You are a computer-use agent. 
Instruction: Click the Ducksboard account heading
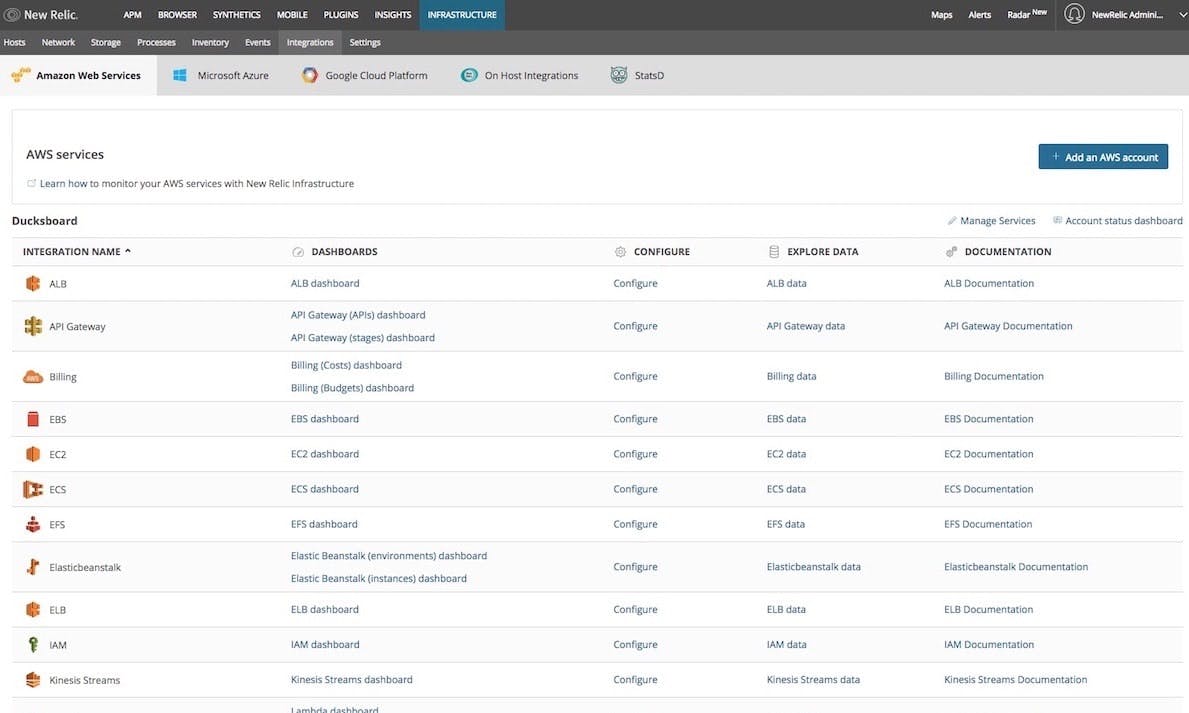click(45, 221)
